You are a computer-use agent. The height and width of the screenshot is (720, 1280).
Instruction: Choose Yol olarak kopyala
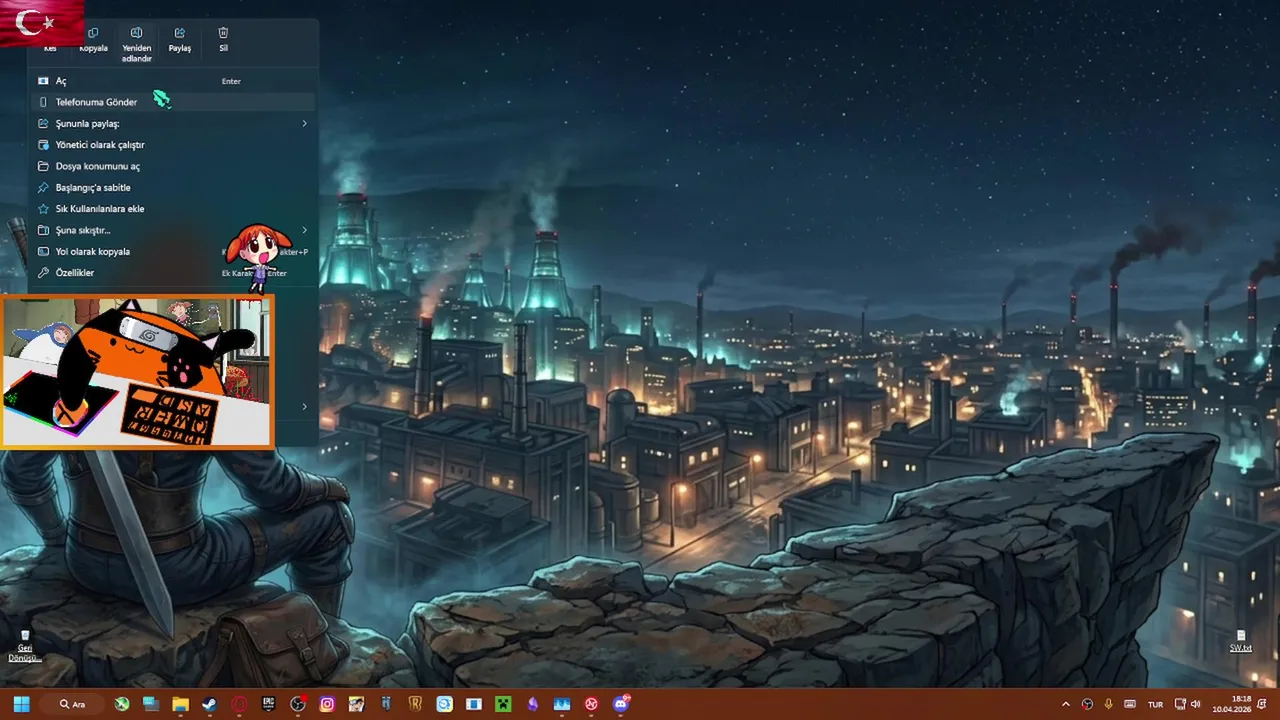[x=172, y=251]
